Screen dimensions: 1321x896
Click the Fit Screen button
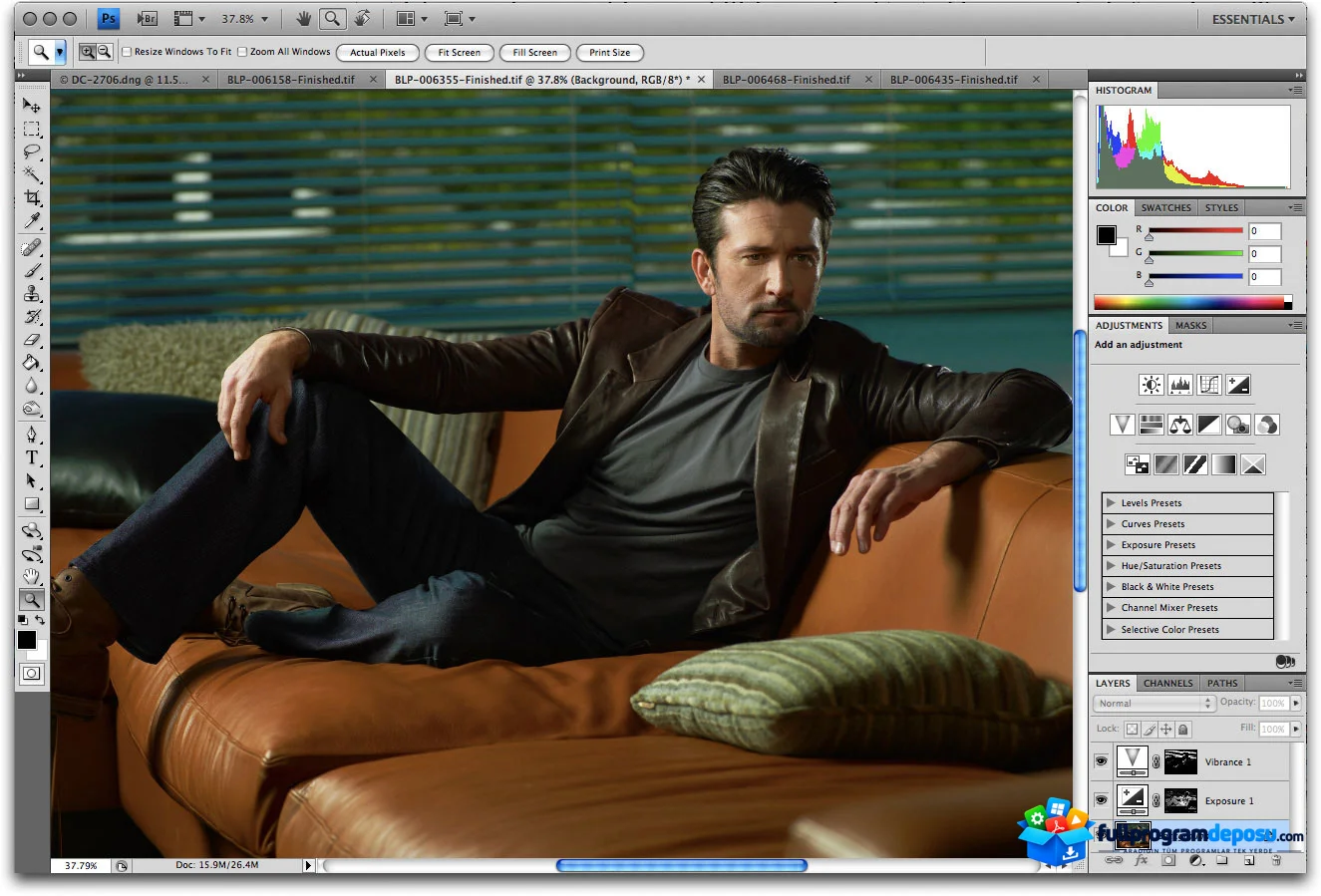[460, 53]
